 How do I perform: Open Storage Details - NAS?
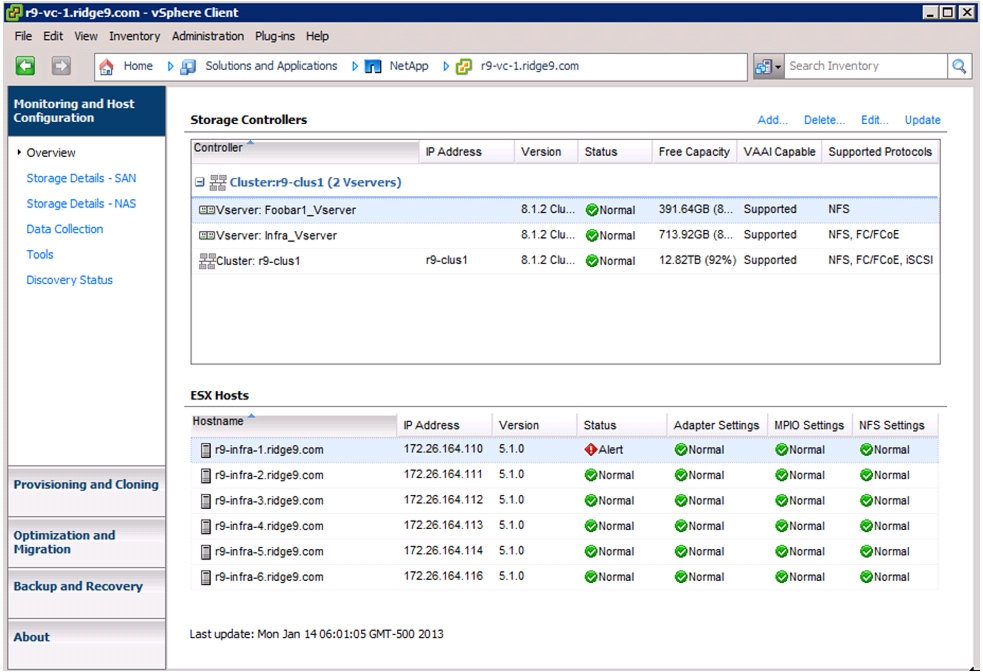click(x=81, y=204)
